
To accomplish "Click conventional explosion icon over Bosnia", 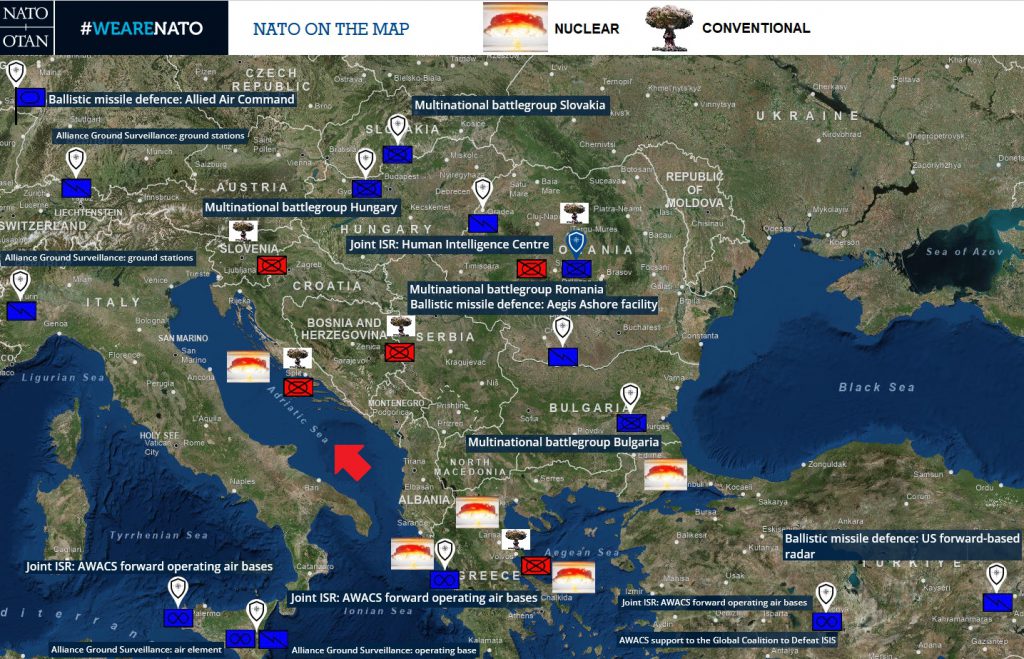I will coord(401,326).
